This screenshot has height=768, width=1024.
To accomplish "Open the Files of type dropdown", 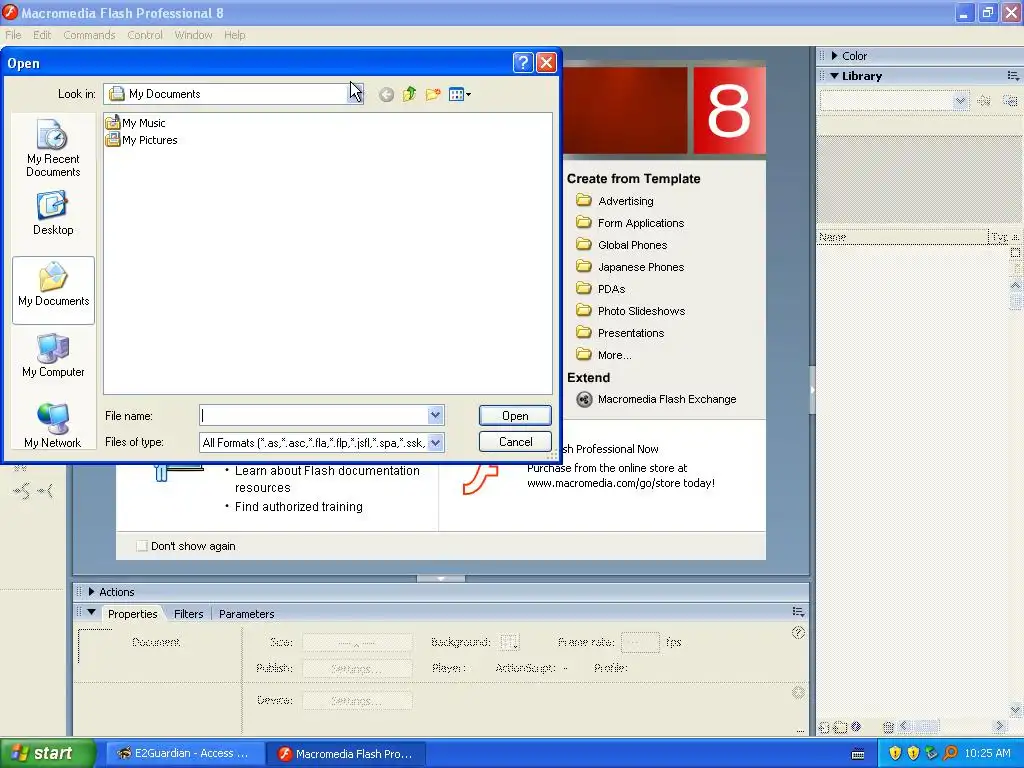I will (x=436, y=443).
